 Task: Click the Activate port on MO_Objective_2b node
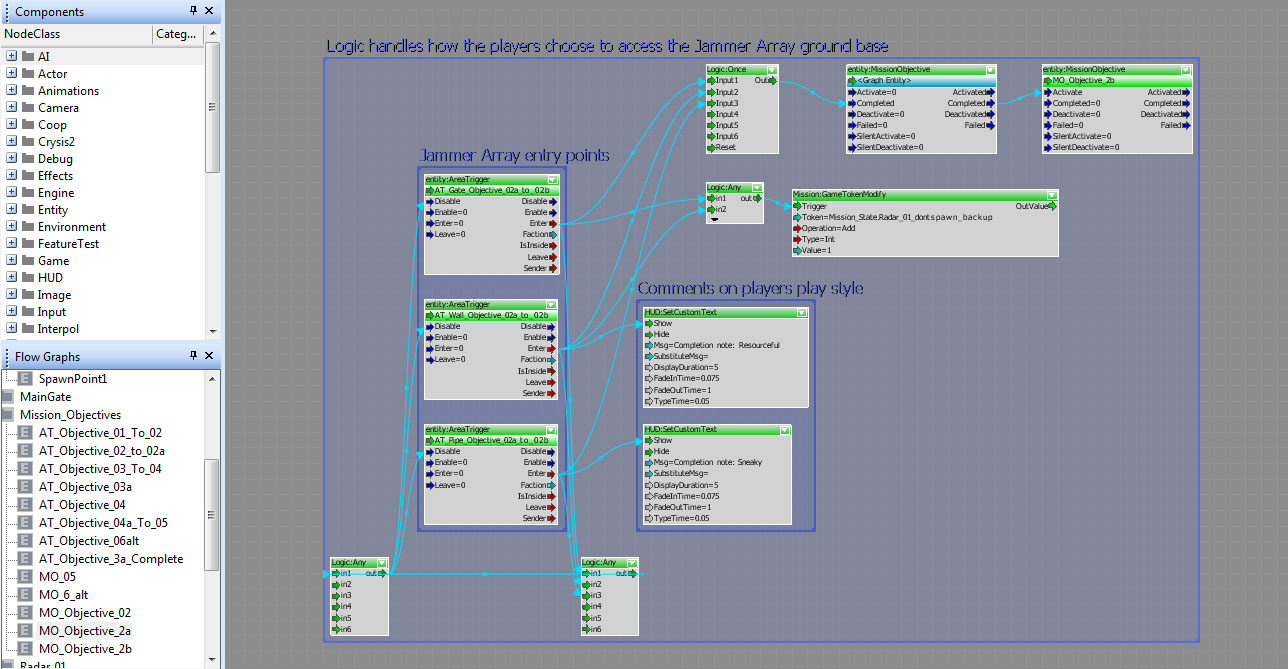click(1047, 92)
